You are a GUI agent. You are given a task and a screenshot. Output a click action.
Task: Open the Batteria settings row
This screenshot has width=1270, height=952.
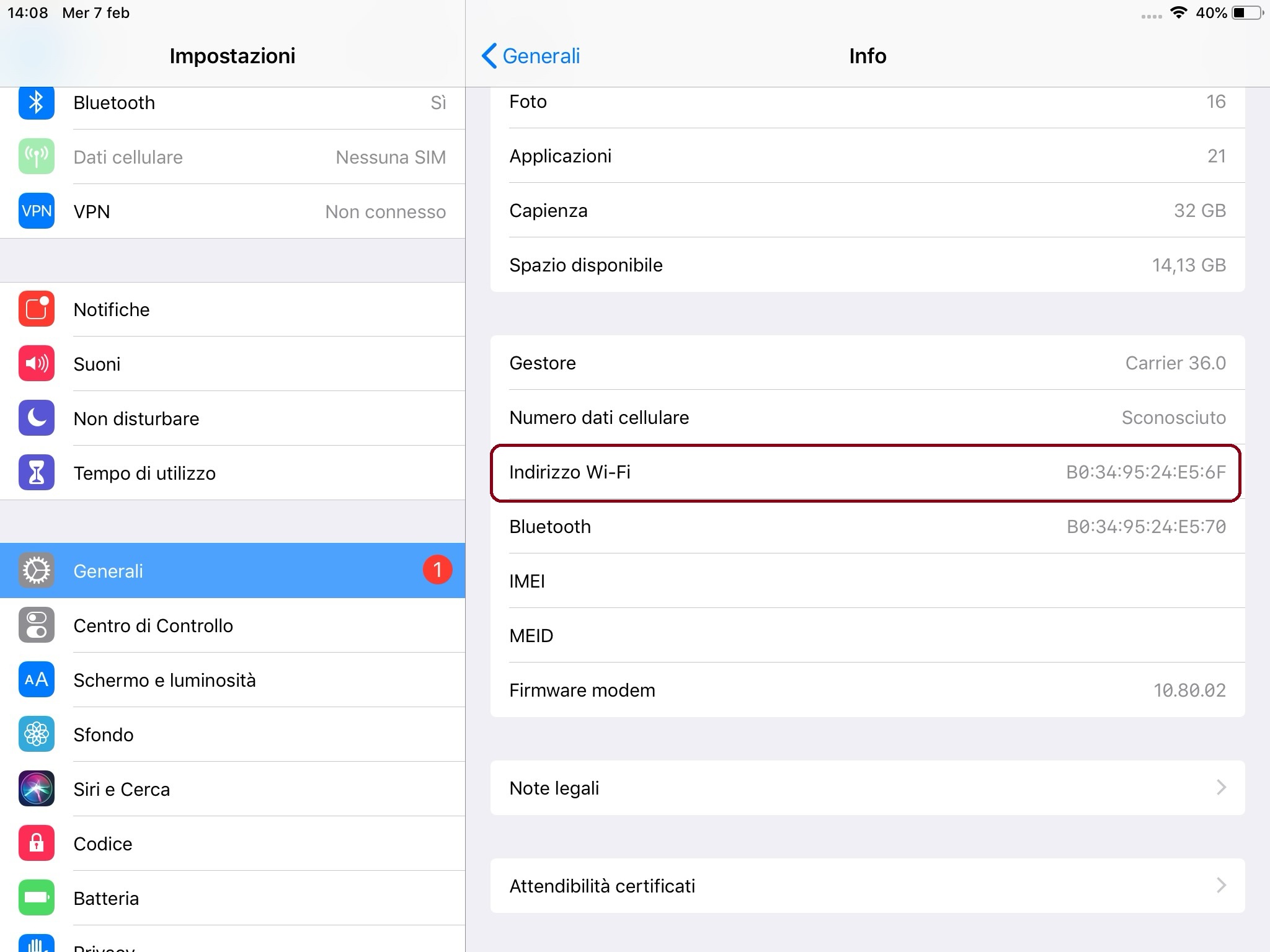tap(106, 898)
